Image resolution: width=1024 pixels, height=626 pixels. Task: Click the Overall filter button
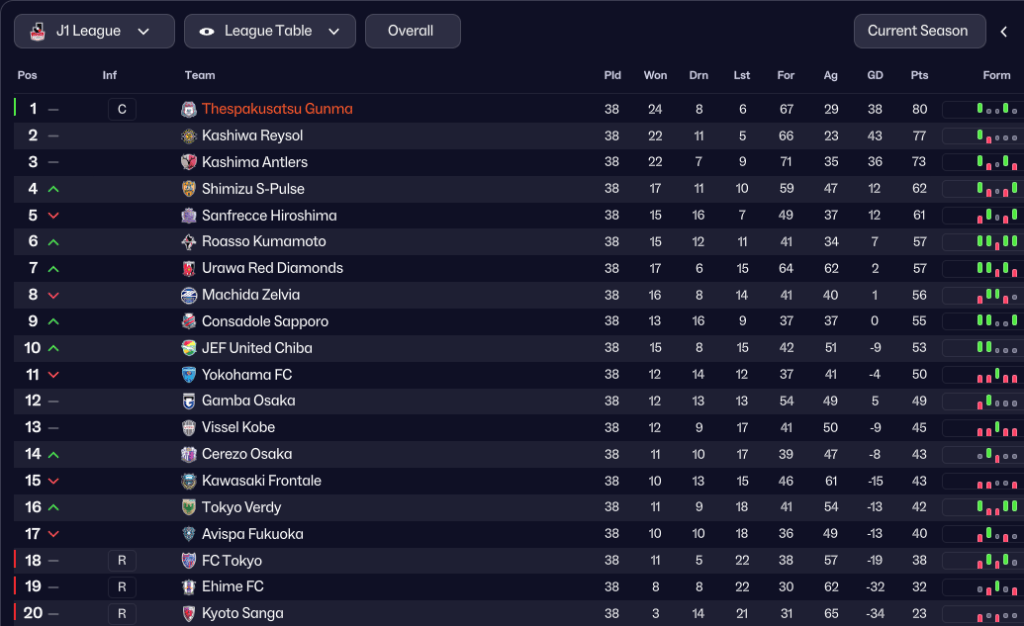click(412, 31)
